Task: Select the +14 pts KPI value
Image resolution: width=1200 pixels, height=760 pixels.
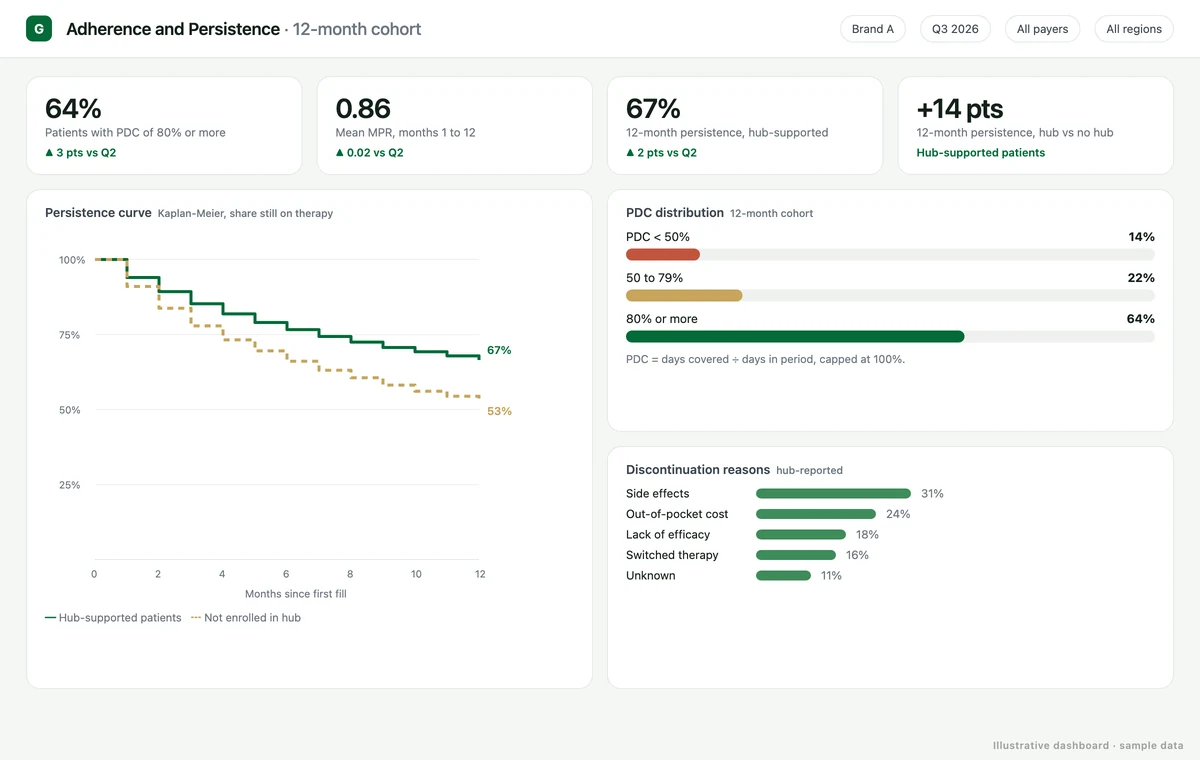Action: pos(960,108)
